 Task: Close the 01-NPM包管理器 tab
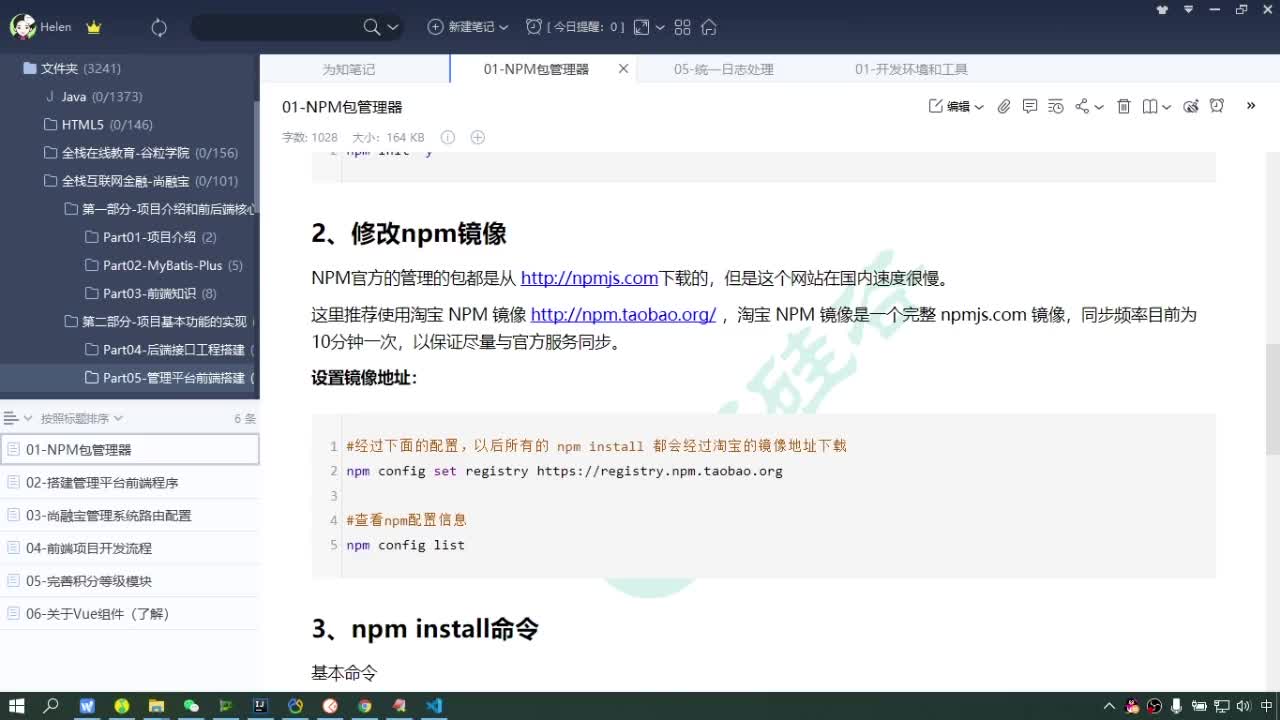click(x=624, y=69)
